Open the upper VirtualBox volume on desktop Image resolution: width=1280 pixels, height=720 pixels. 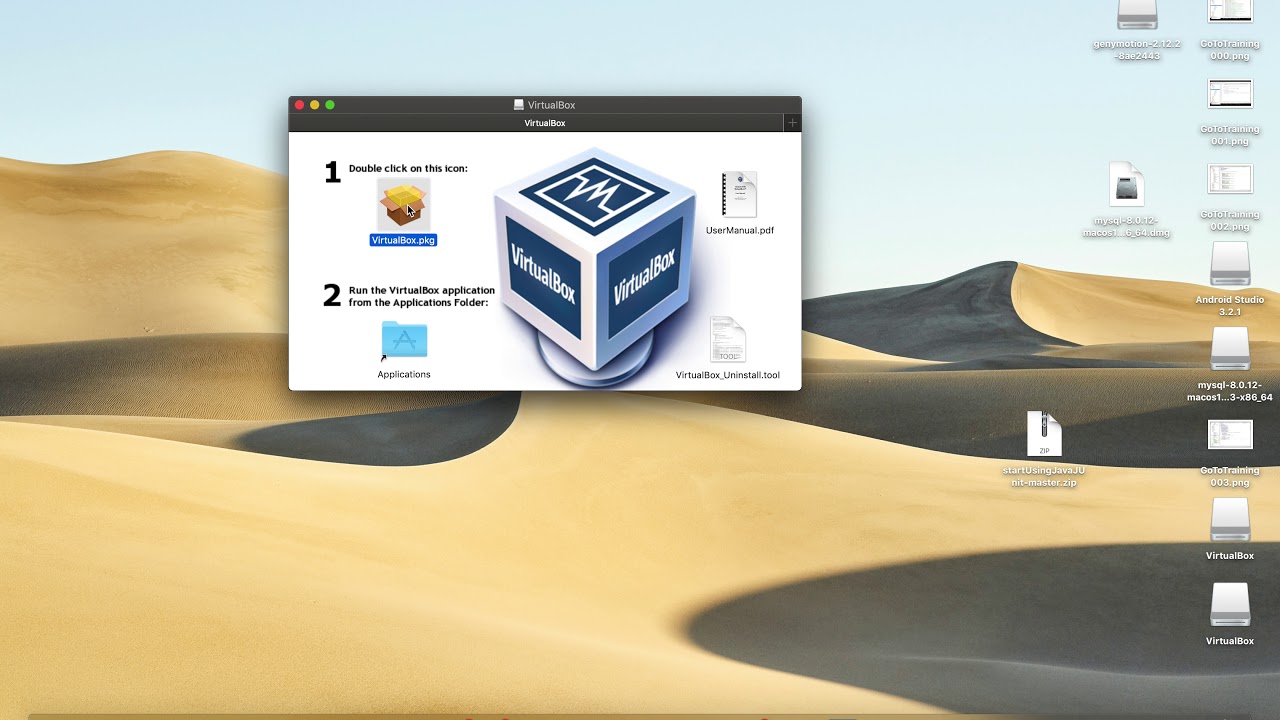pos(1230,521)
